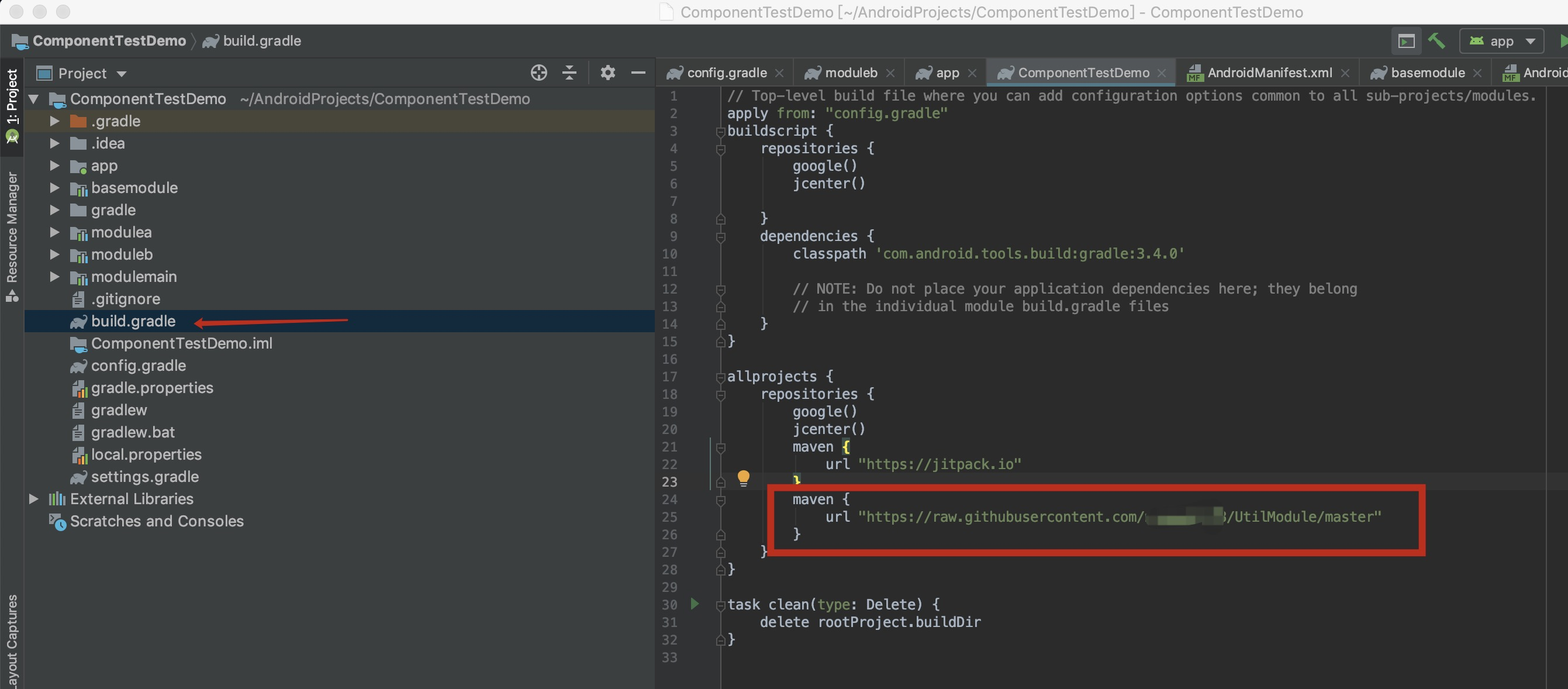Switch to AndroidManifest.xml tab

click(x=1269, y=73)
